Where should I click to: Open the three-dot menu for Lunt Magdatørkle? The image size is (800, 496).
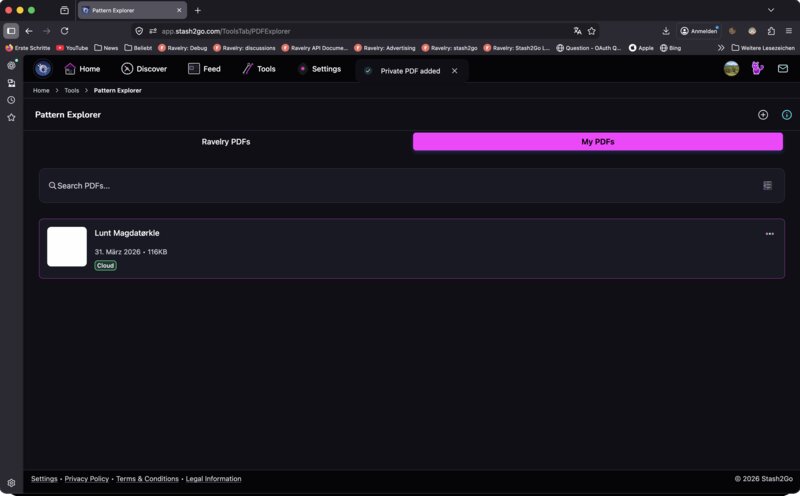point(769,234)
